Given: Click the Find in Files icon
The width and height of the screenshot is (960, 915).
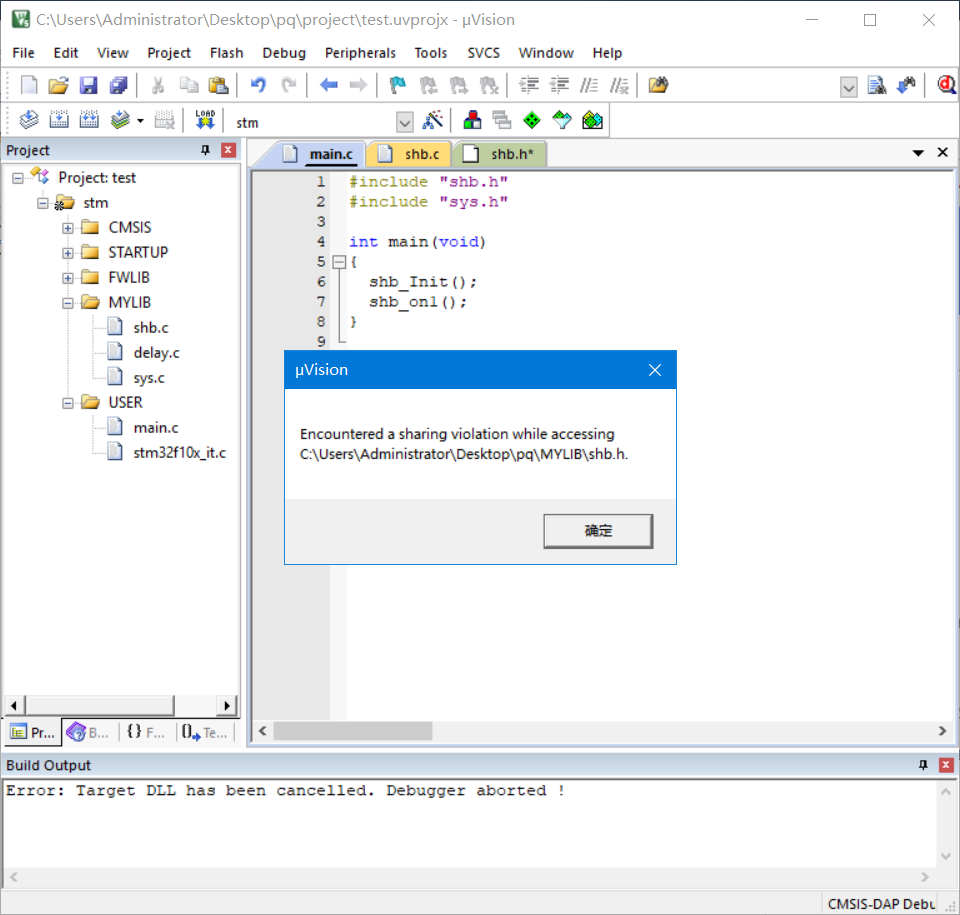Looking at the screenshot, I should coord(658,85).
